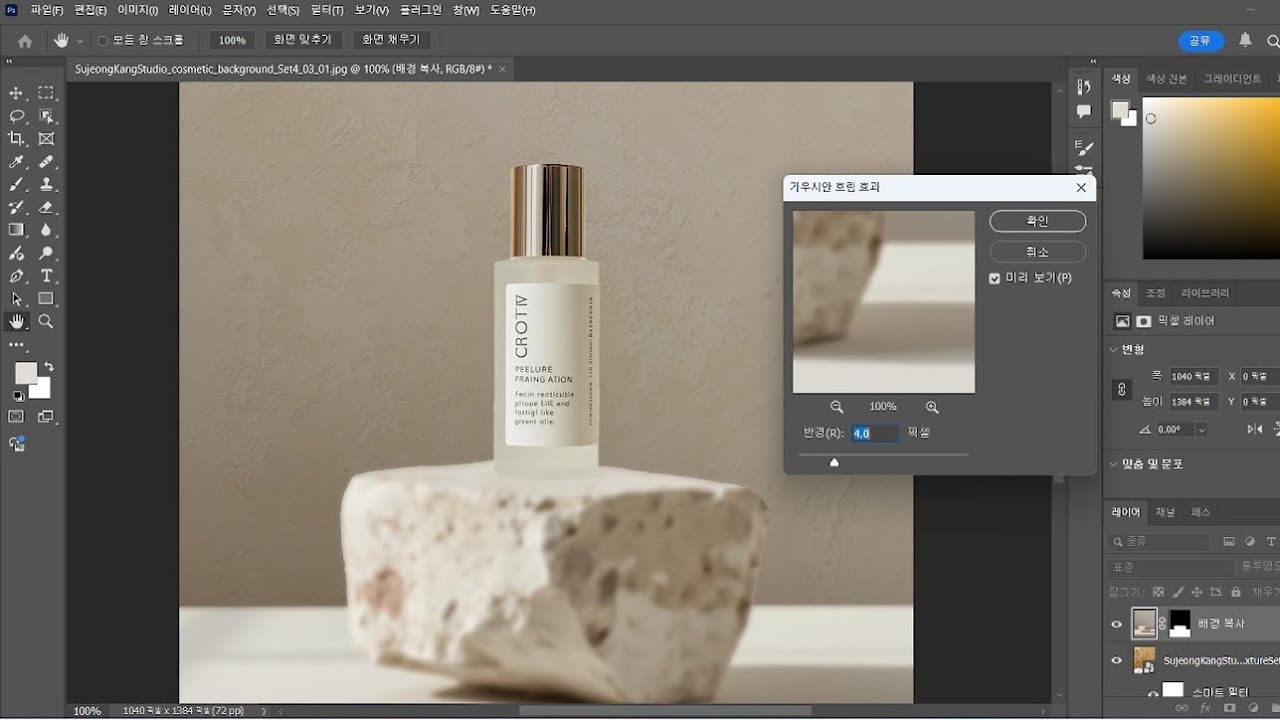
Task: Open the 필터(T) menu
Action: tap(327, 10)
